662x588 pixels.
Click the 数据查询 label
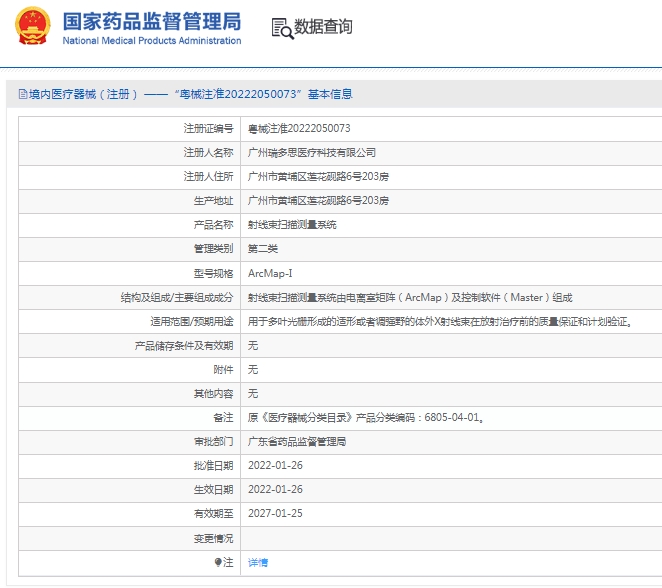point(323,27)
